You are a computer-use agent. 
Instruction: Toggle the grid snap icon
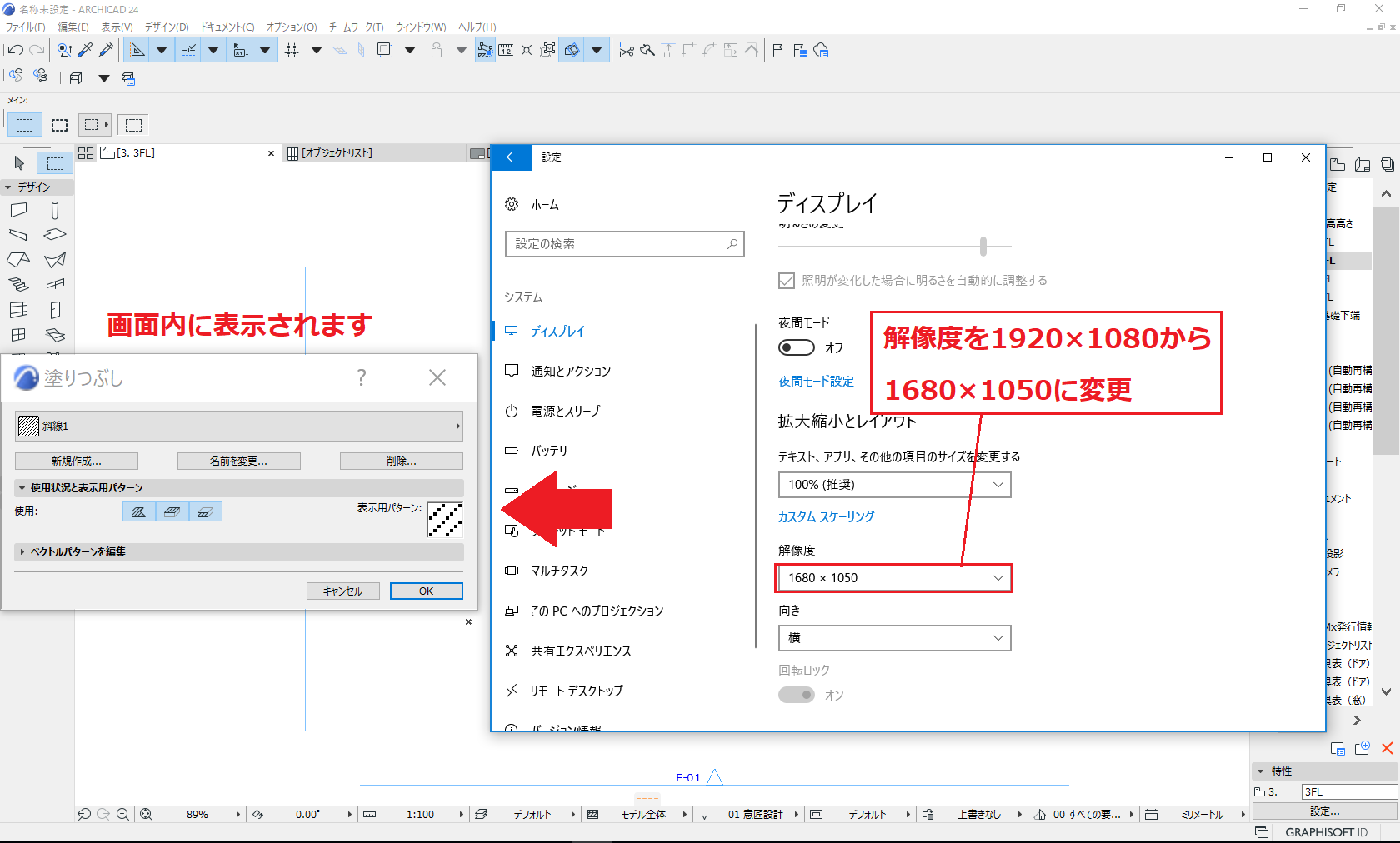[292, 50]
